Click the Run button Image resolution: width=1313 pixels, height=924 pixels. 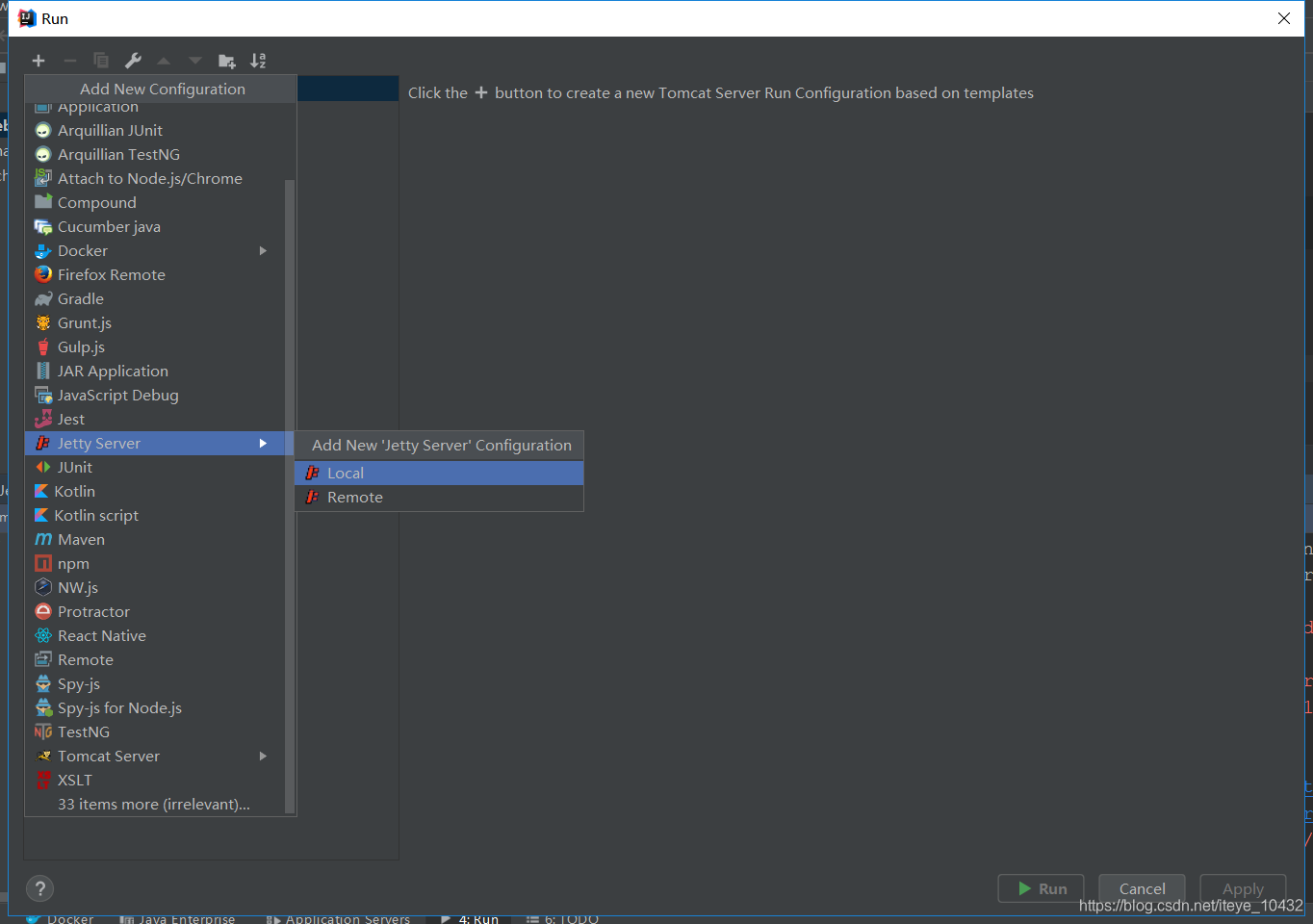tap(1041, 888)
